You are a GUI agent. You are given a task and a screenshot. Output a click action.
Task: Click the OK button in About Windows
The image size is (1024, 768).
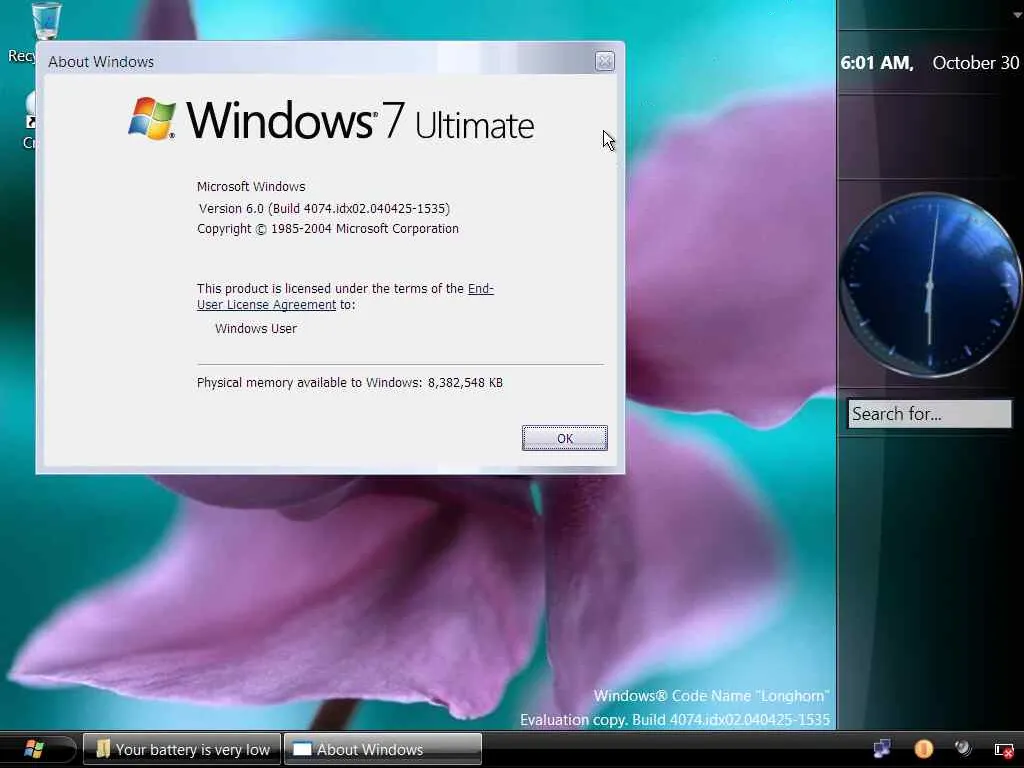[x=564, y=438]
